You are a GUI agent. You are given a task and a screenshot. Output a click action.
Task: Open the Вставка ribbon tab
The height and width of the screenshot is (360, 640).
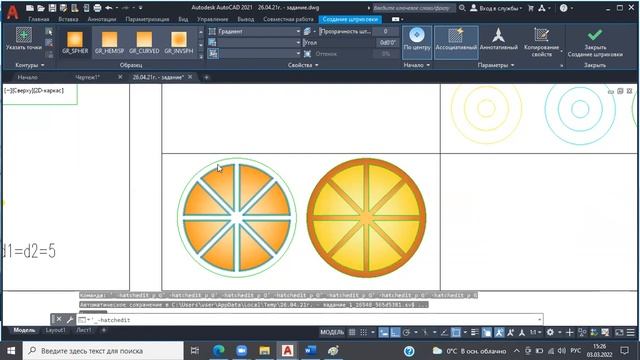coord(68,19)
